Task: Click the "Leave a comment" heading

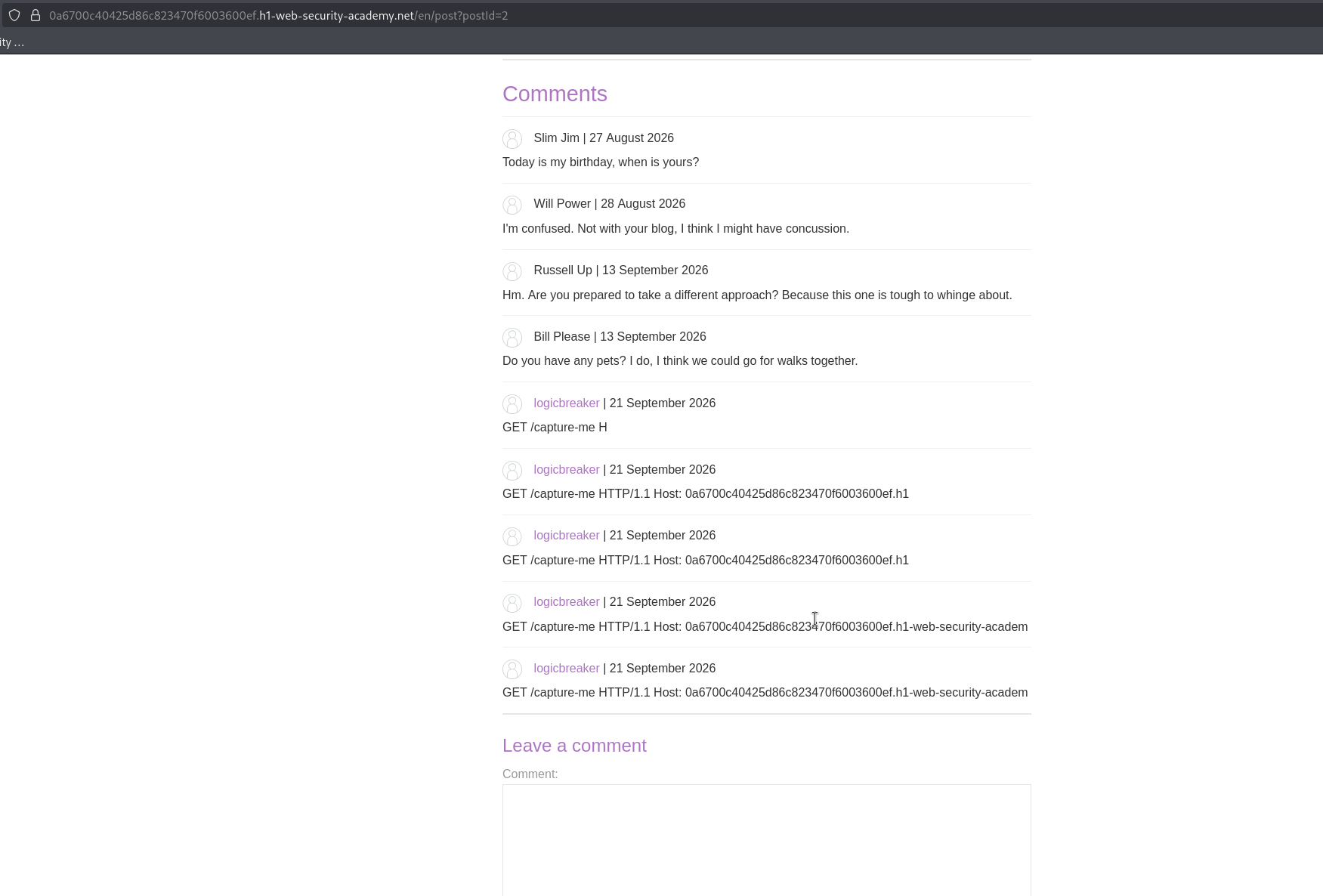Action: point(574,746)
